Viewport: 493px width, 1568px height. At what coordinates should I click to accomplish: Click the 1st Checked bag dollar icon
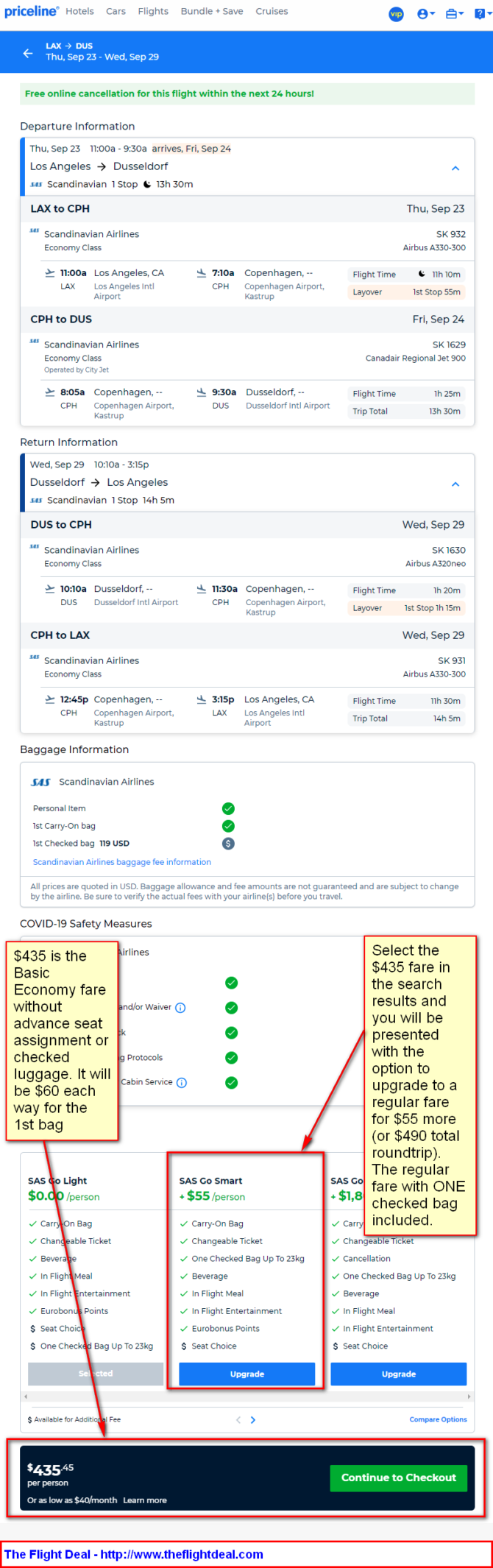pyautogui.click(x=228, y=844)
